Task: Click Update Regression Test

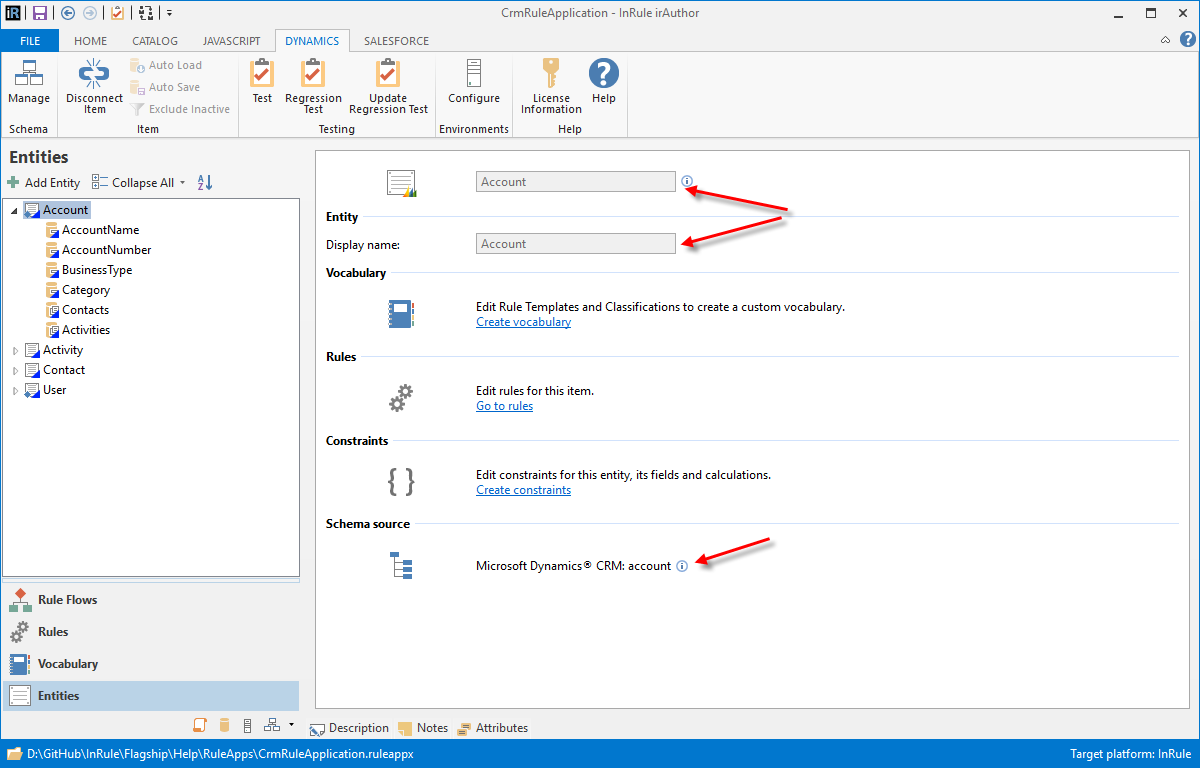Action: coord(388,87)
